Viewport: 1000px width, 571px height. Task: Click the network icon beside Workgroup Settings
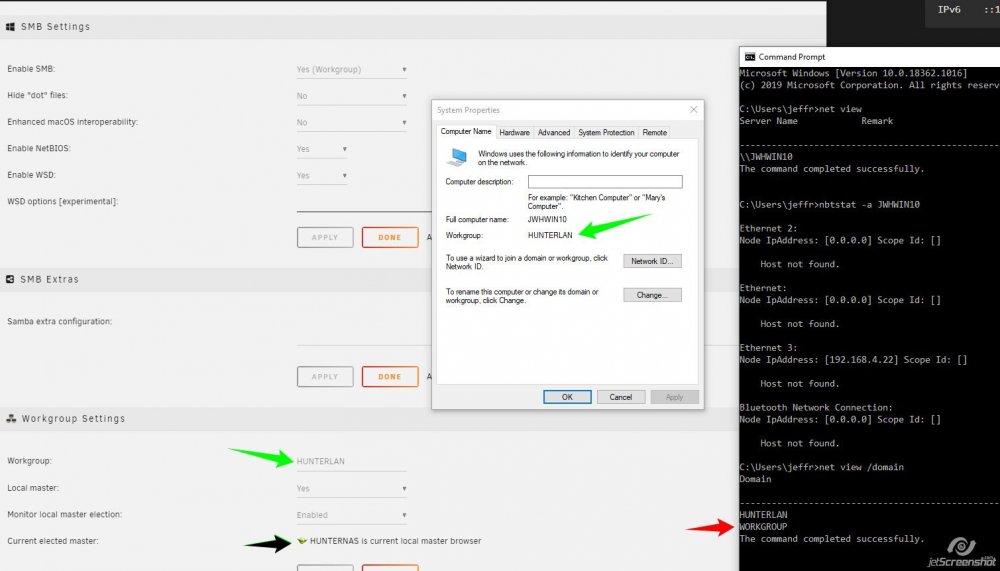pyautogui.click(x=11, y=419)
